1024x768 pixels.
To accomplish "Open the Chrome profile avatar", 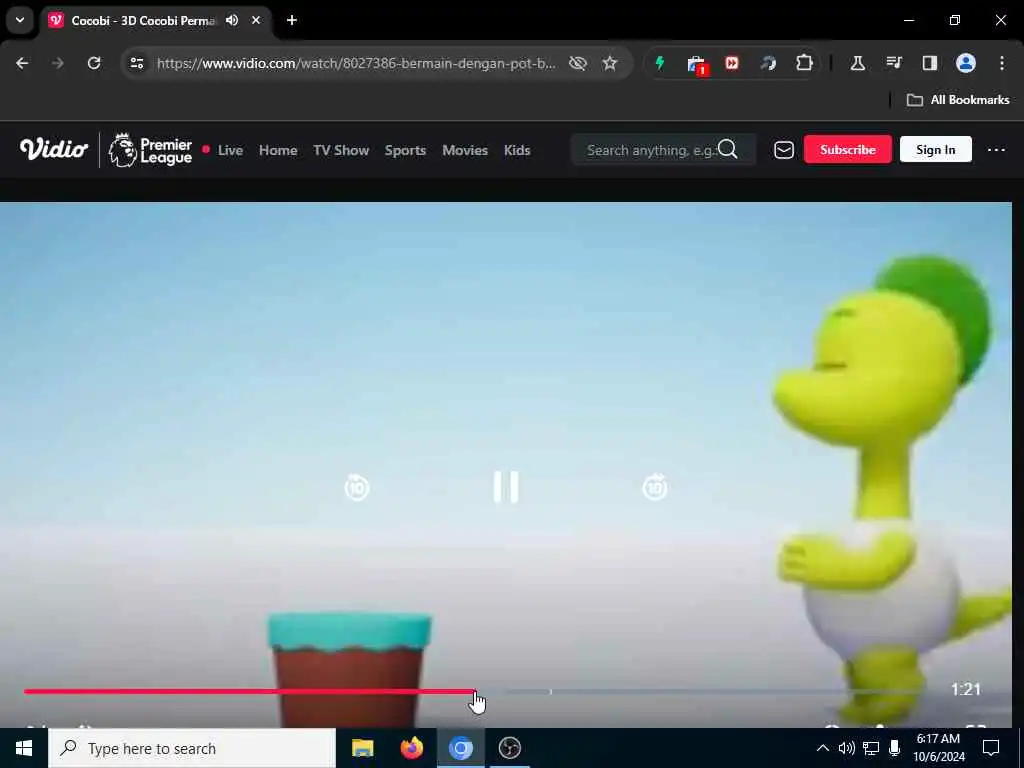I will (965, 63).
